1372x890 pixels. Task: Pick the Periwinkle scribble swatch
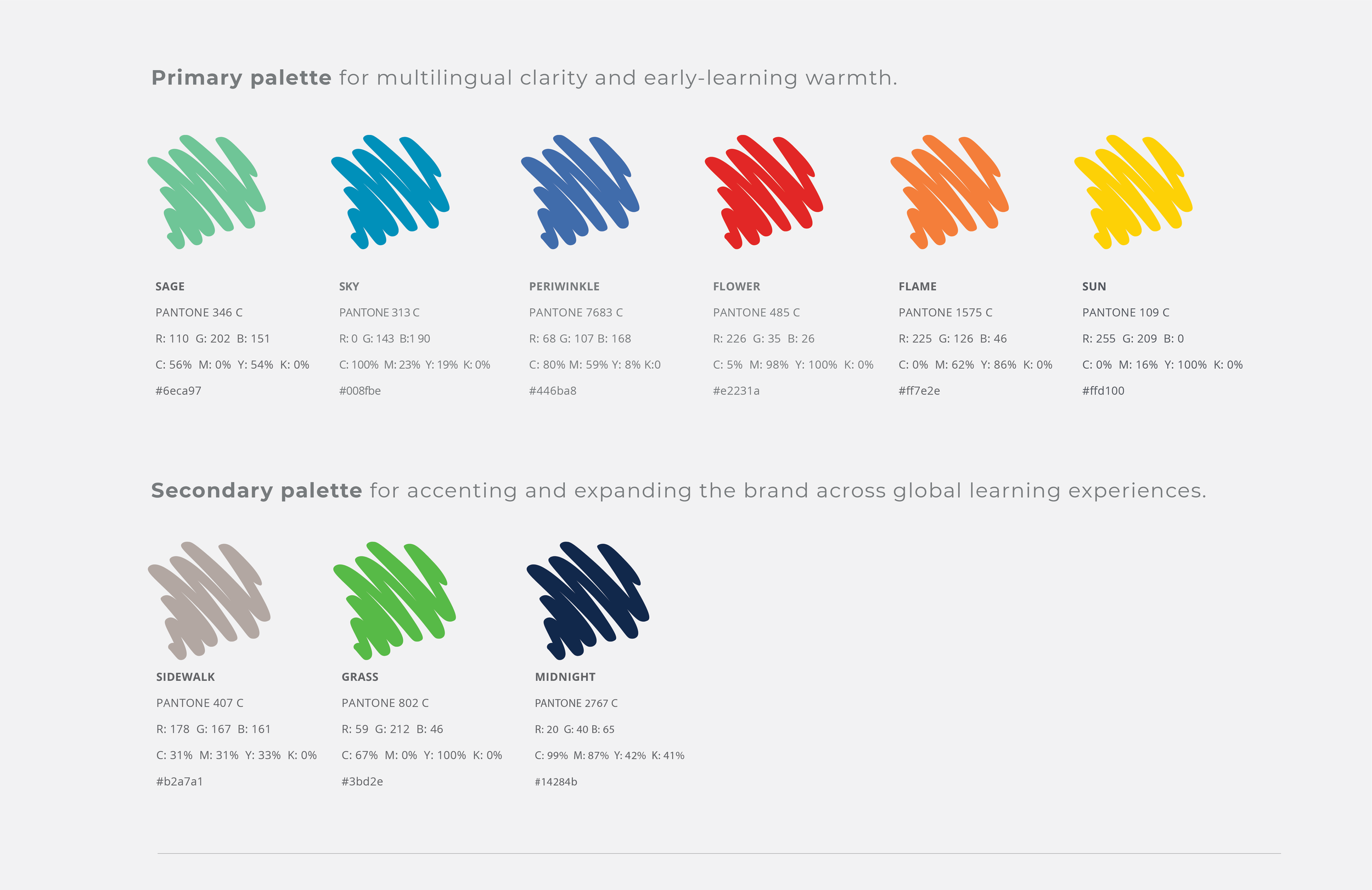pos(581,192)
